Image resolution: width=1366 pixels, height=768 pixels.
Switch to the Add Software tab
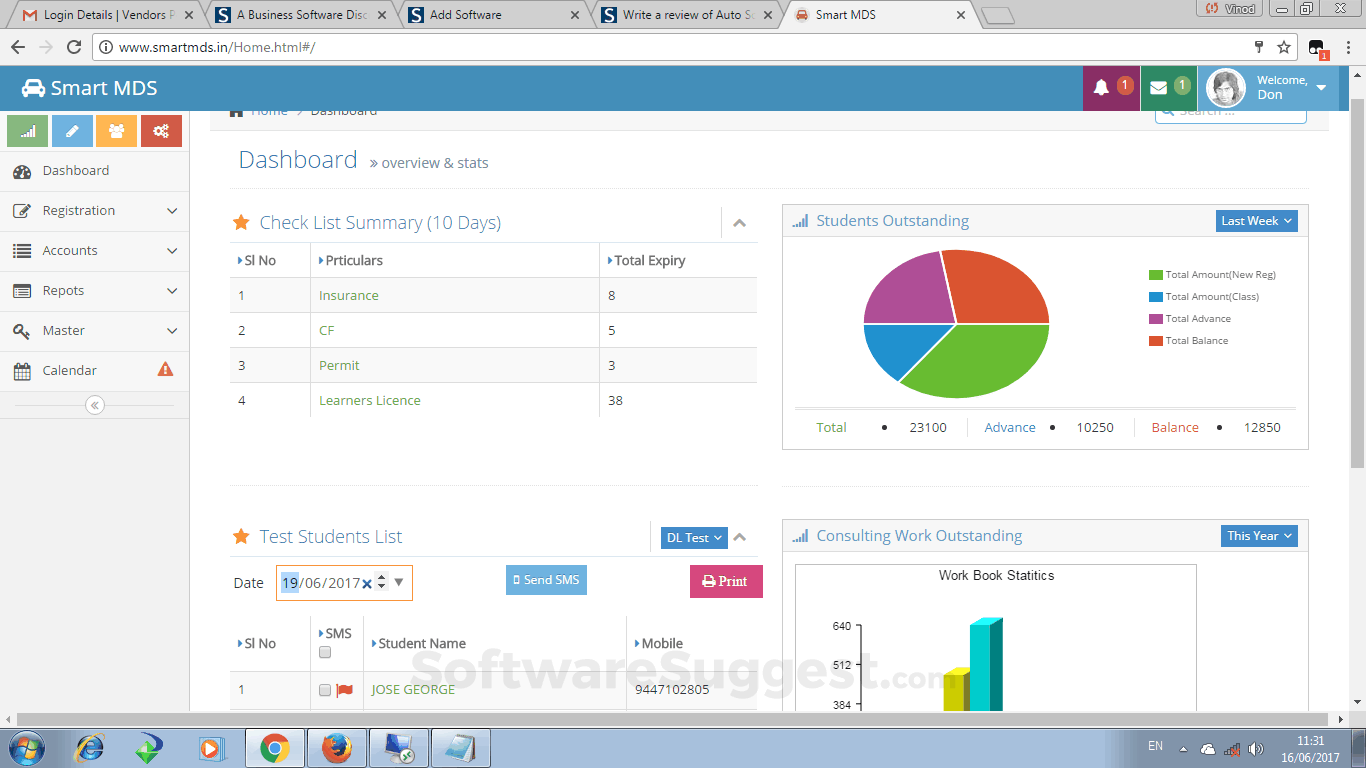click(x=494, y=15)
